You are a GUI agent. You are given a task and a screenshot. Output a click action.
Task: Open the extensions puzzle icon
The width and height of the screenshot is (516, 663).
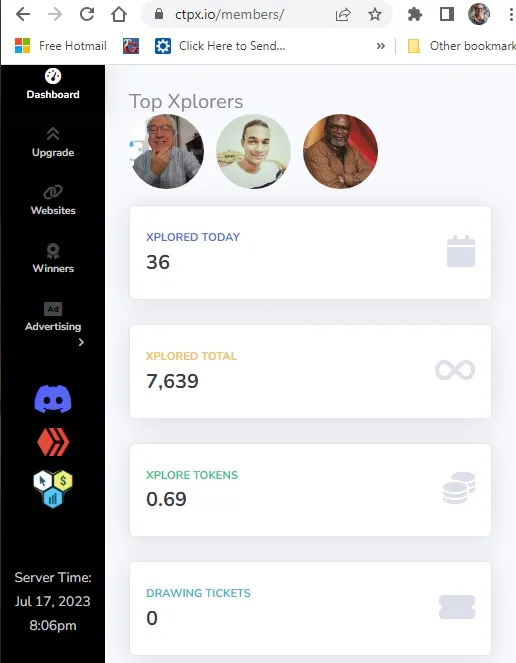pos(415,14)
